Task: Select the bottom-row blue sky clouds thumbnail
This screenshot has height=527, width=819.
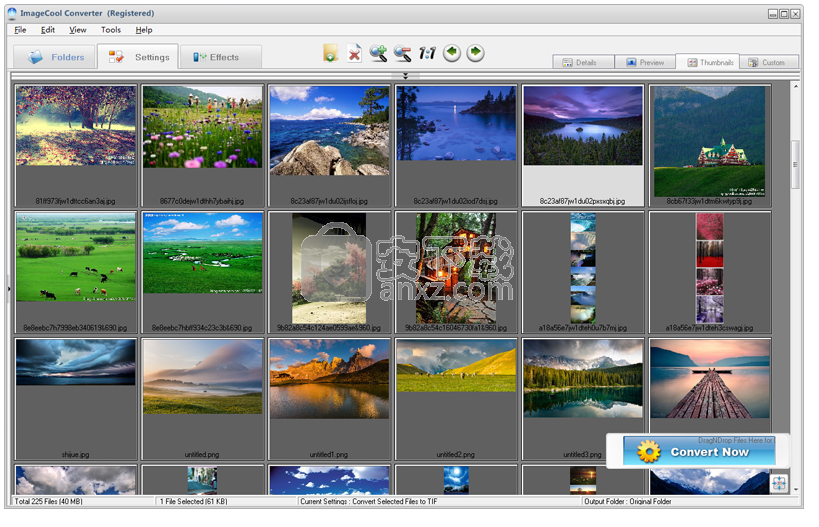Action: pyautogui.click(x=330, y=479)
